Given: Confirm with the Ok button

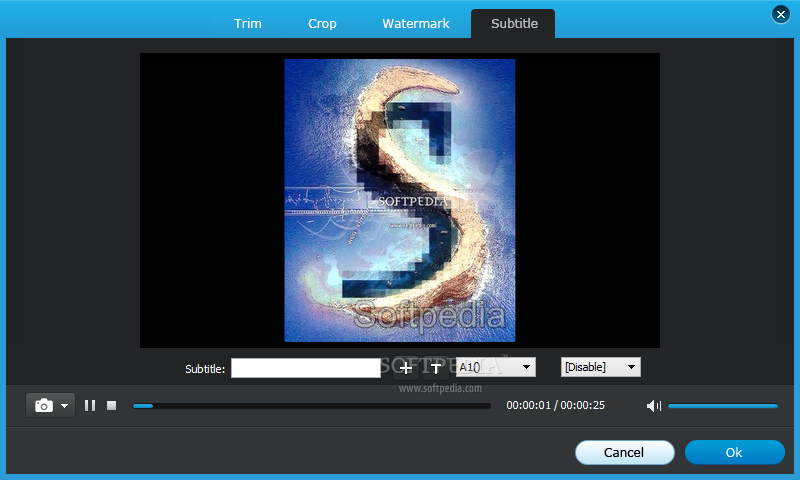Looking at the screenshot, I should (735, 452).
